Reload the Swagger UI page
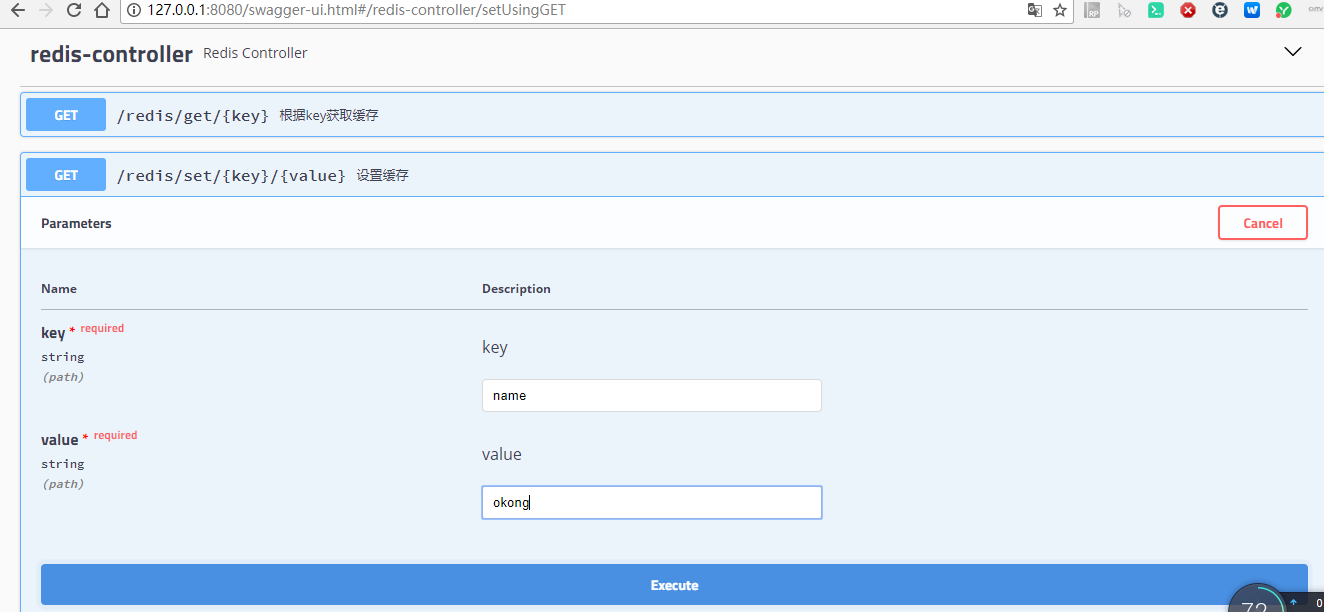 (73, 11)
